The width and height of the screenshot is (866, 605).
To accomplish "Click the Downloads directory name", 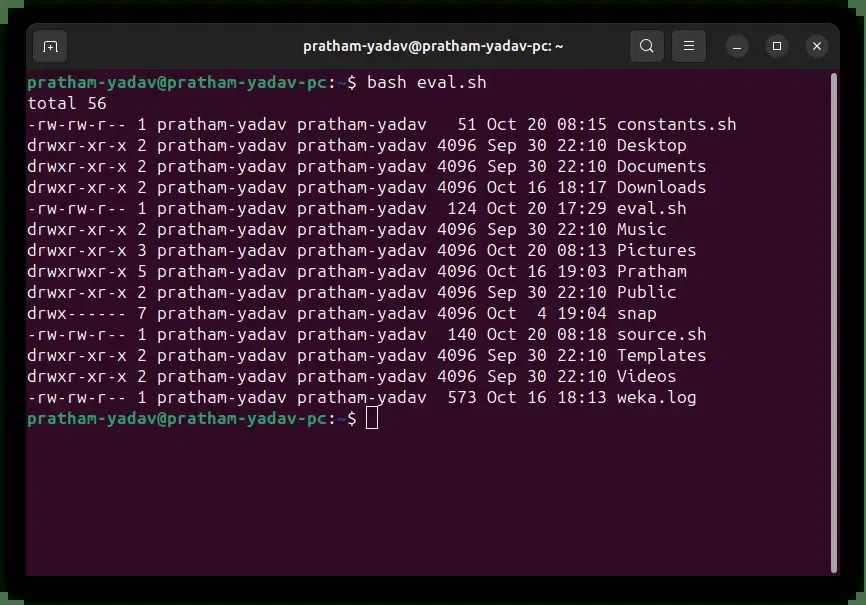I will [x=661, y=187].
